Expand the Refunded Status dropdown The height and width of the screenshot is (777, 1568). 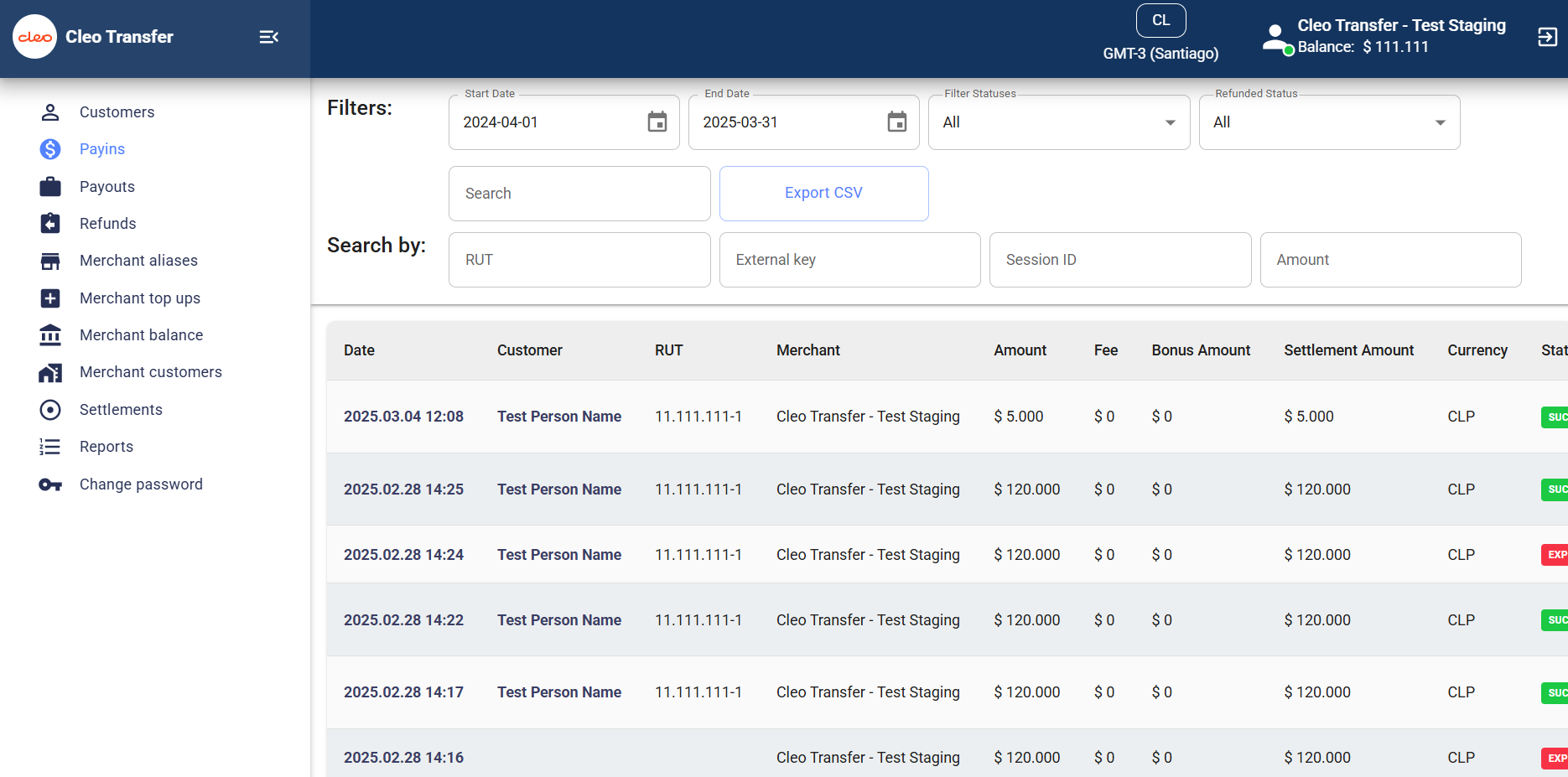1329,122
